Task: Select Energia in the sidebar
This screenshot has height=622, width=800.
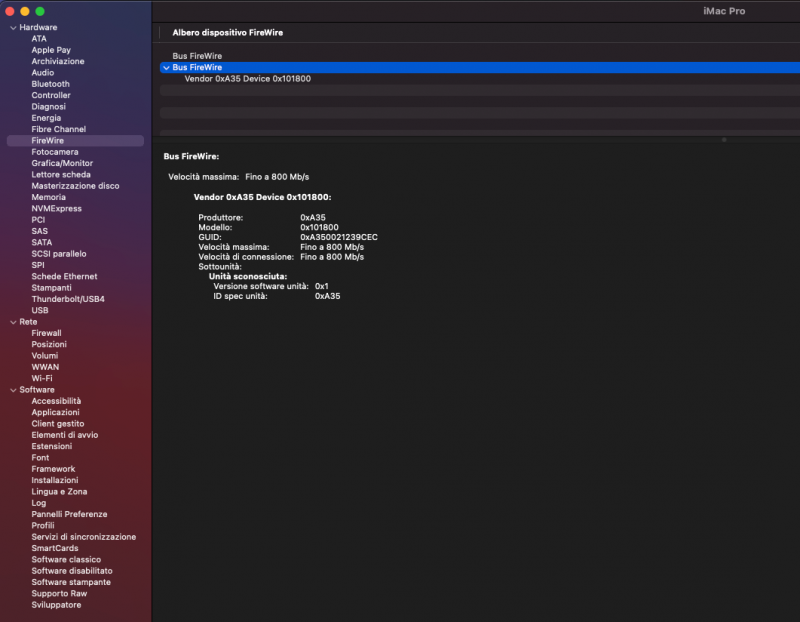Action: tap(46, 118)
